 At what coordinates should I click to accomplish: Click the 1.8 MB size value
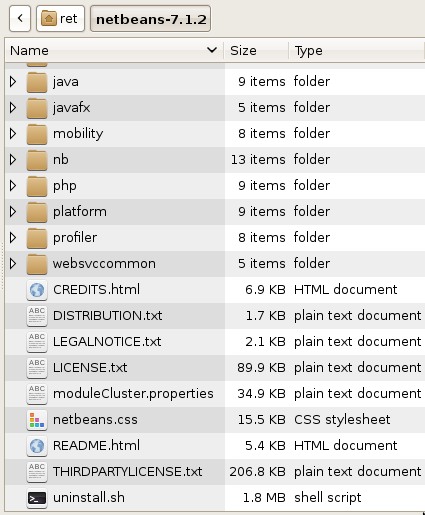click(264, 497)
